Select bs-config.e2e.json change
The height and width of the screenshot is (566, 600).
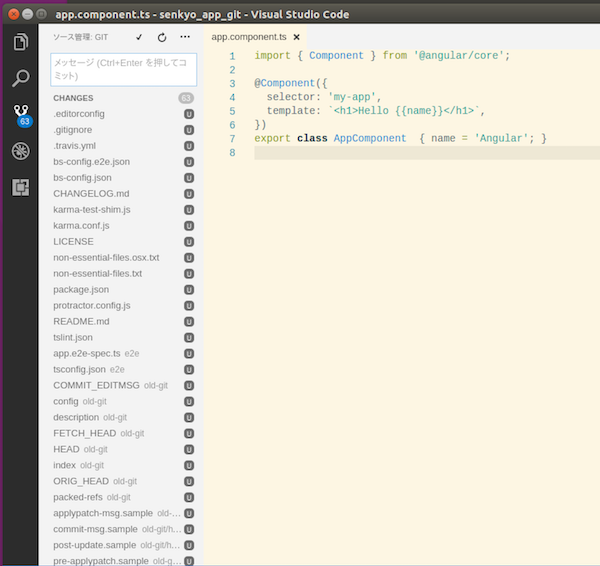coord(122,162)
